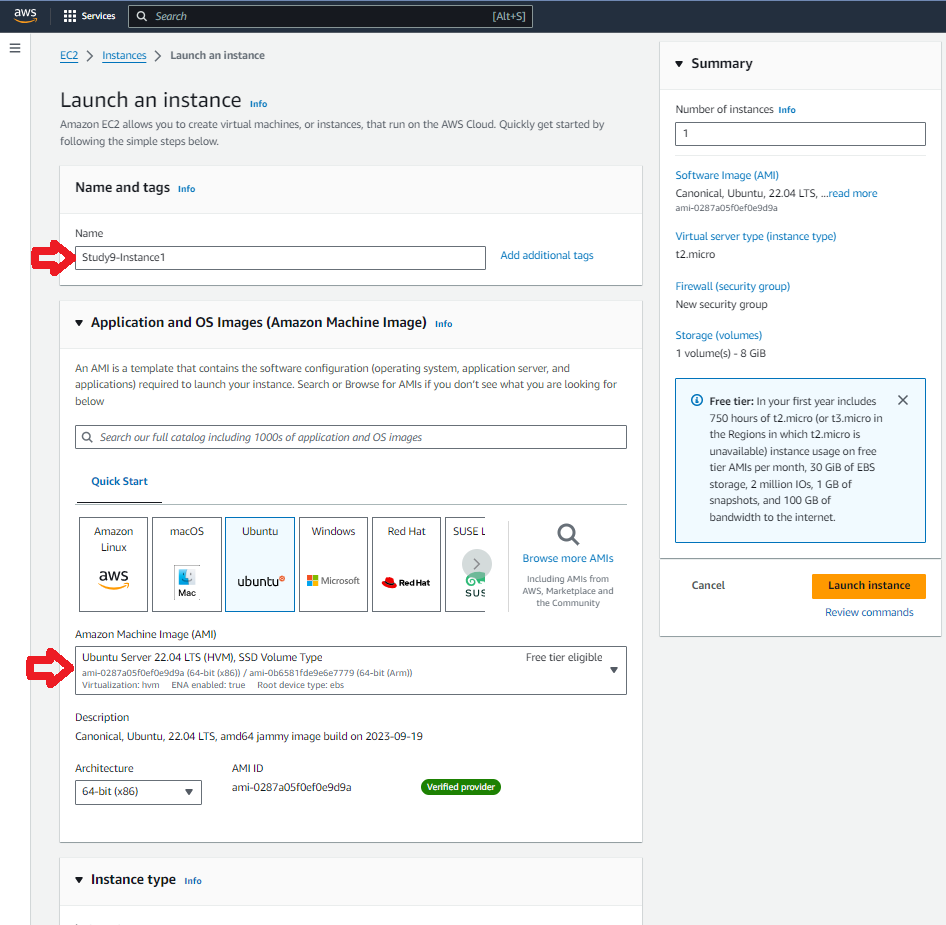The height and width of the screenshot is (925, 946).
Task: Click the Verified provider badge
Action: [460, 787]
